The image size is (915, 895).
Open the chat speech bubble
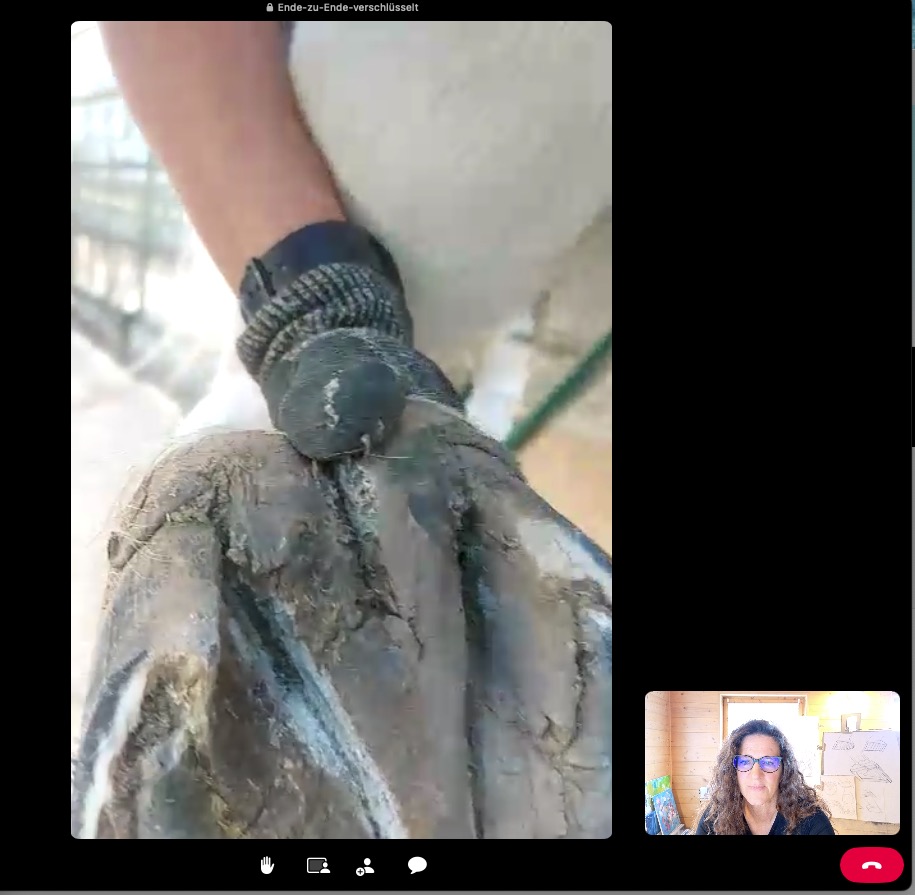[417, 866]
